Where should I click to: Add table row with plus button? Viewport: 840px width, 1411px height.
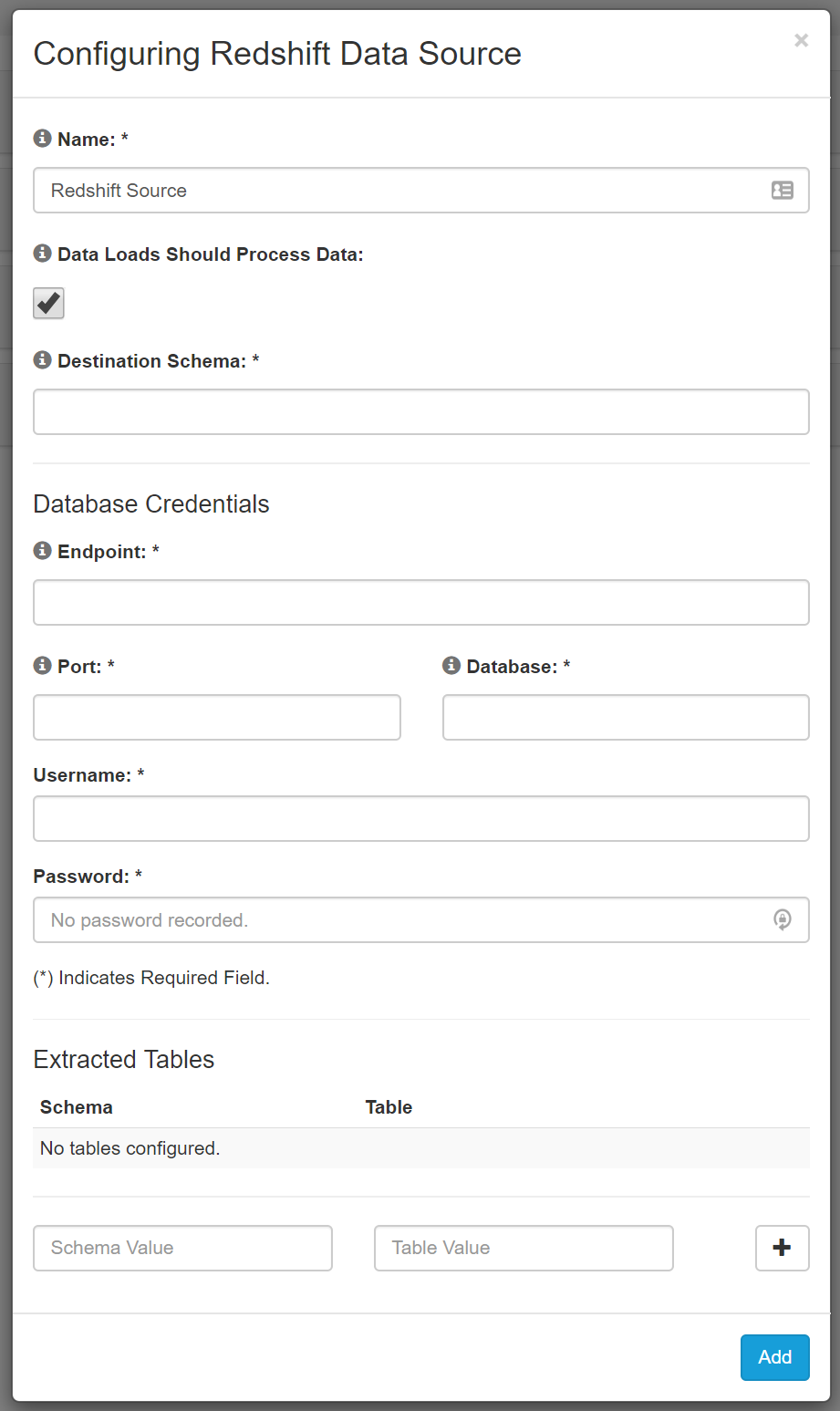point(783,1248)
